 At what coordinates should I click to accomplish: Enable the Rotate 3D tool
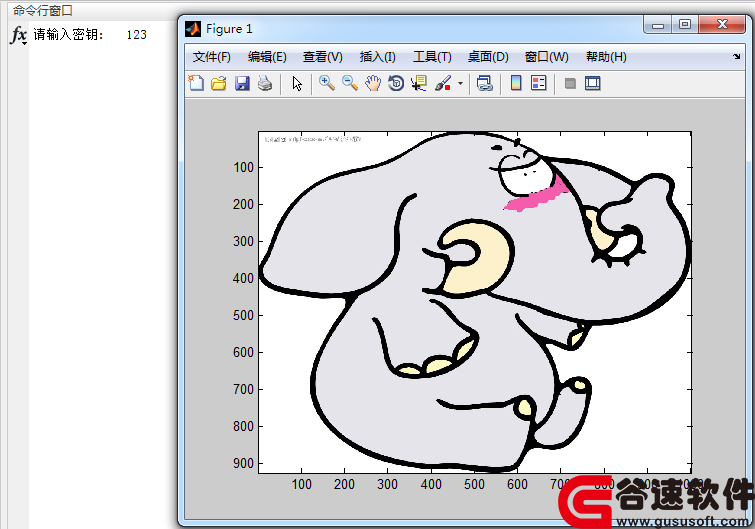pos(396,83)
